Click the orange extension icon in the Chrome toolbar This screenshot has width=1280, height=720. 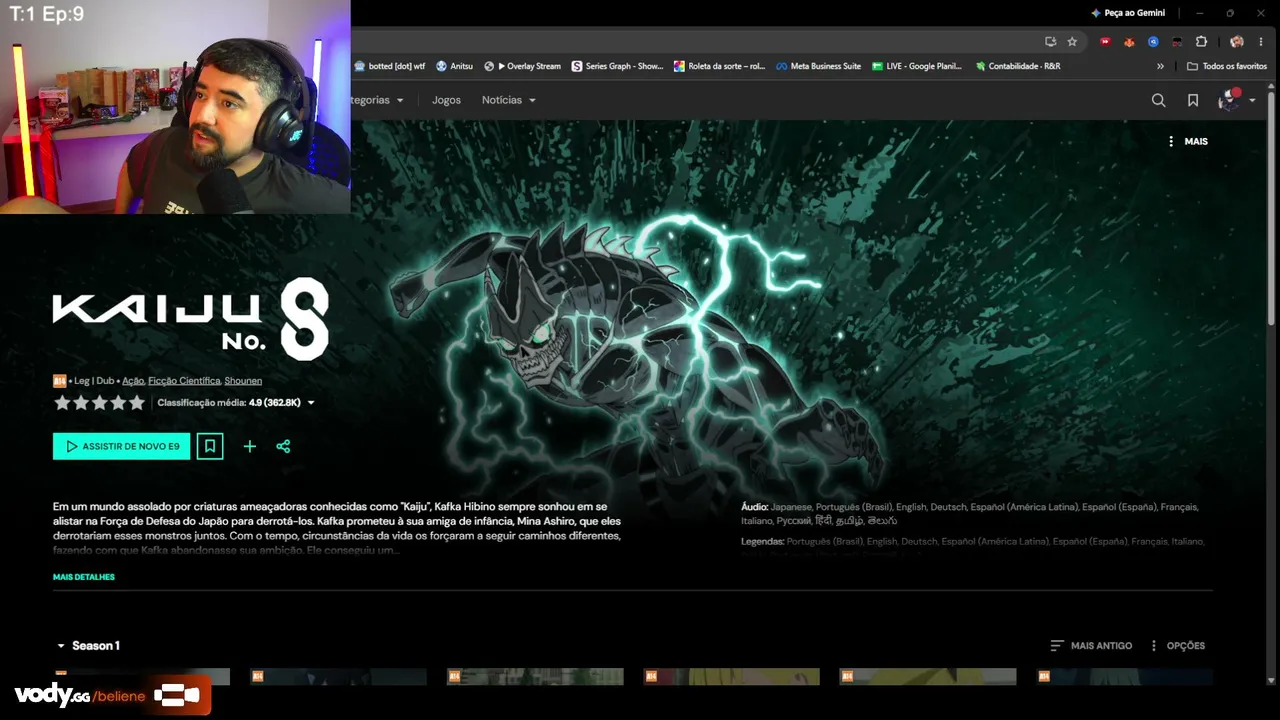point(1129,42)
